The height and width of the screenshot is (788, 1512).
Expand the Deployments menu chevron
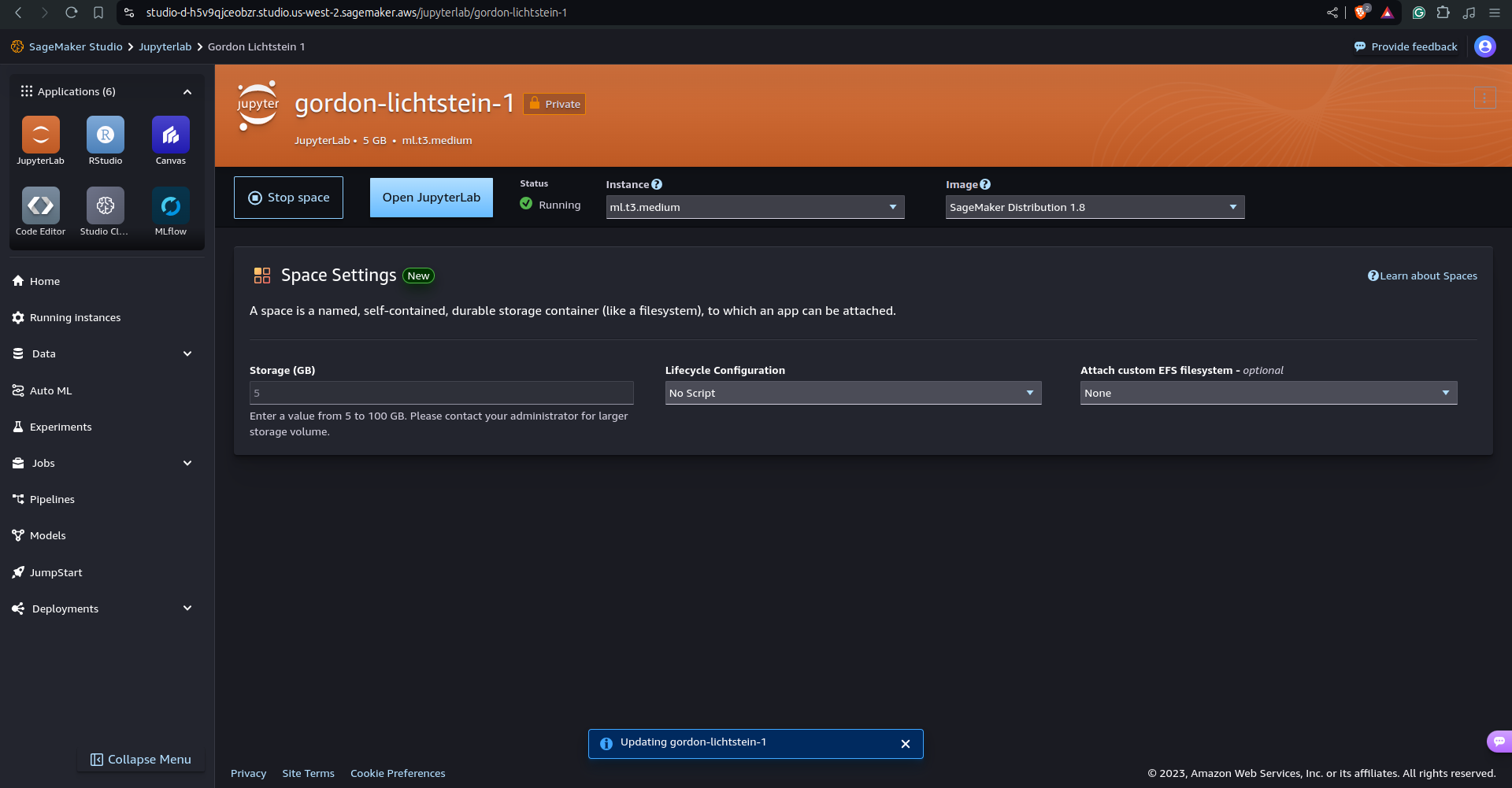click(x=187, y=609)
